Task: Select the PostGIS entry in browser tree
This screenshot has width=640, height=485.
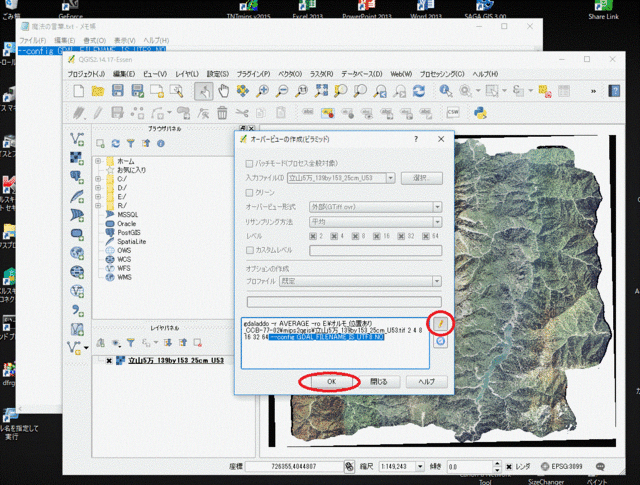Action: coord(129,232)
